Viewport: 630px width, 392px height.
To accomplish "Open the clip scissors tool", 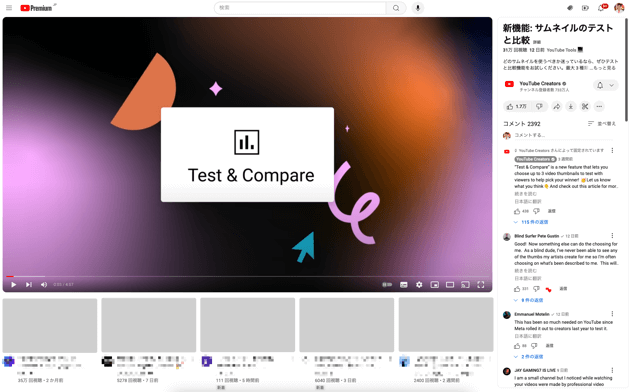I will (585, 106).
